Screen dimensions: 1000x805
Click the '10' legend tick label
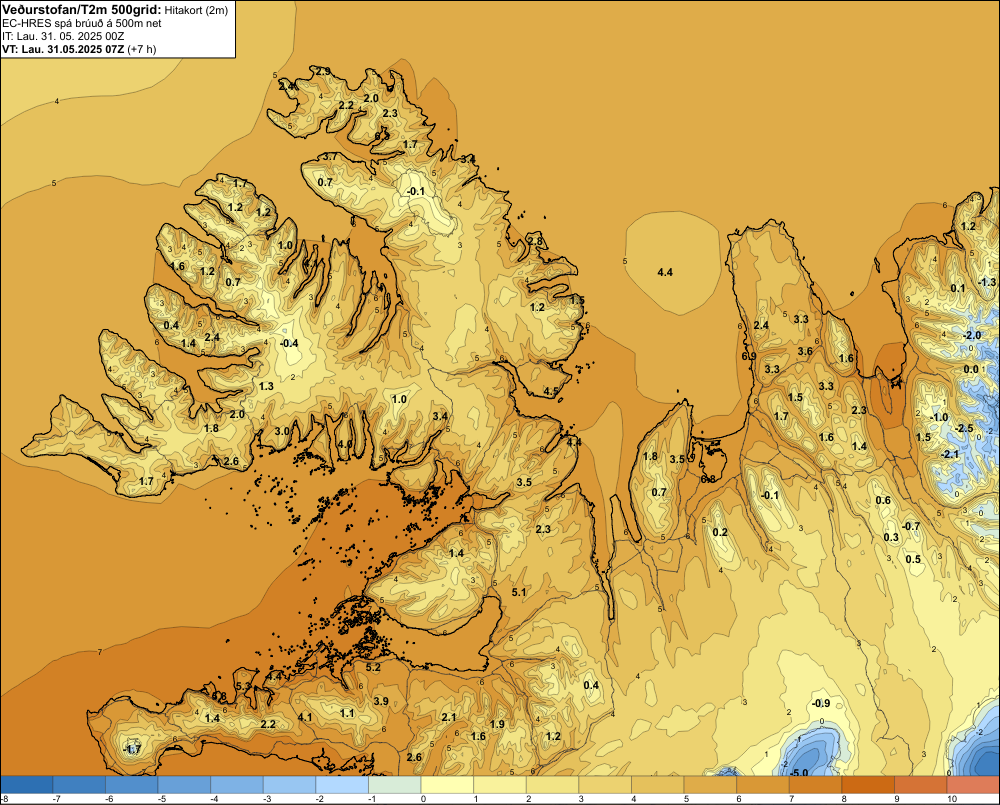click(x=952, y=799)
